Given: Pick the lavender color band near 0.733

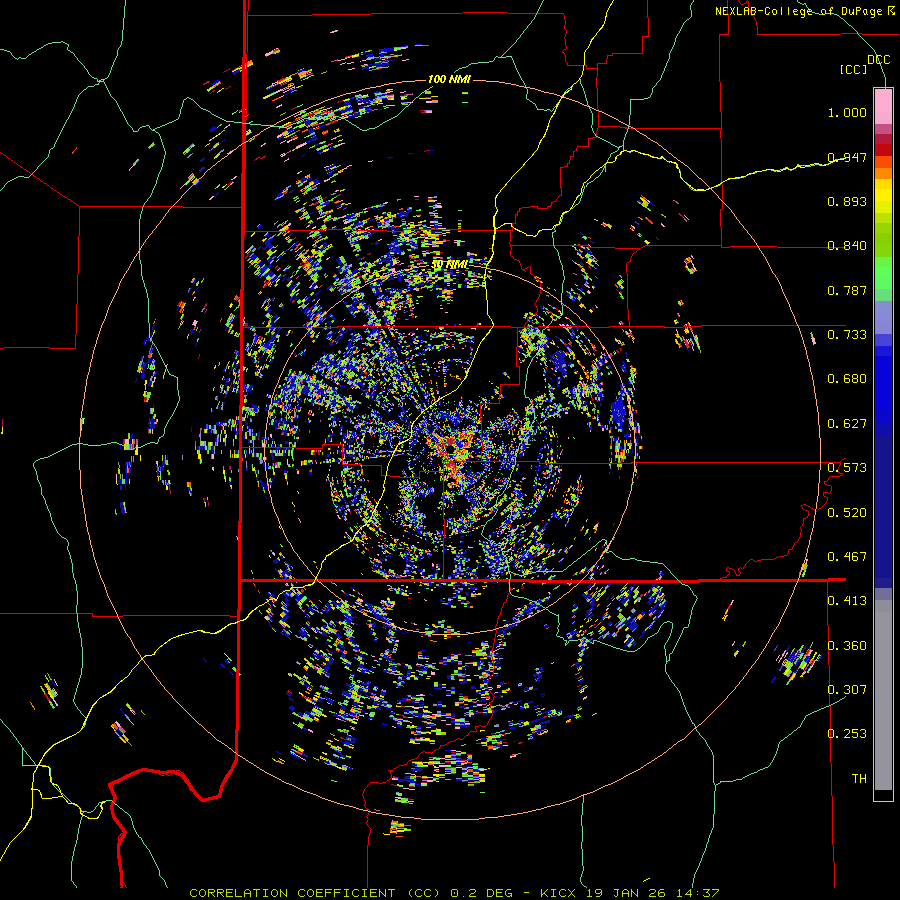Looking at the screenshot, I should [883, 317].
